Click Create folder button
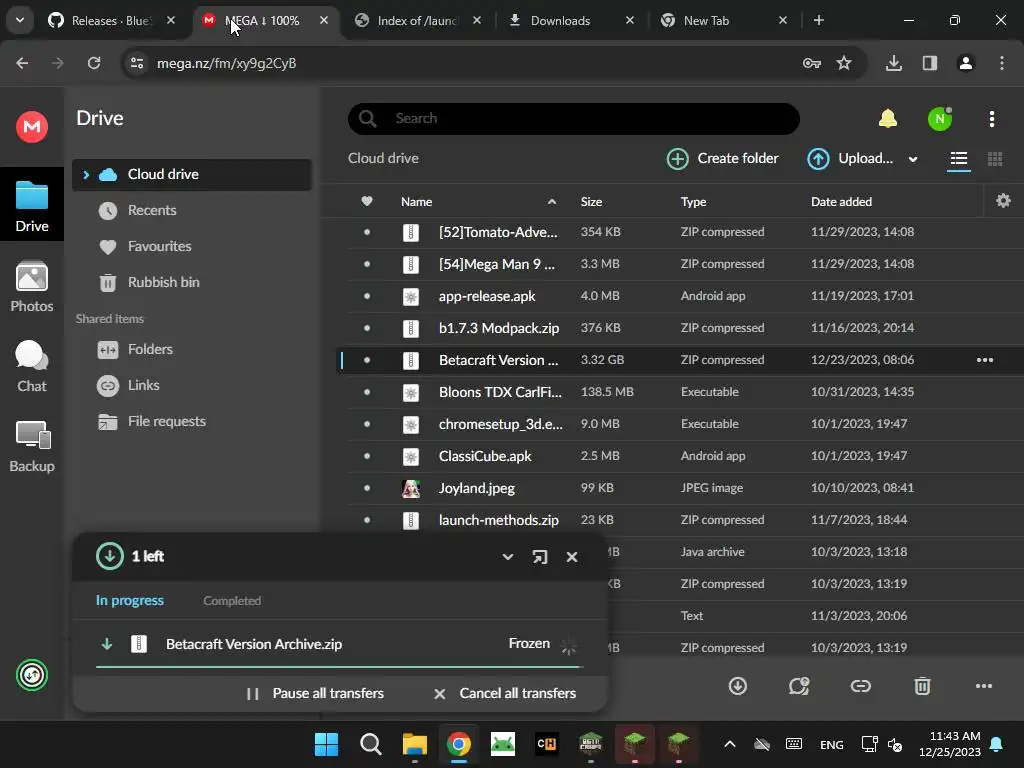The width and height of the screenshot is (1024, 768). click(722, 159)
